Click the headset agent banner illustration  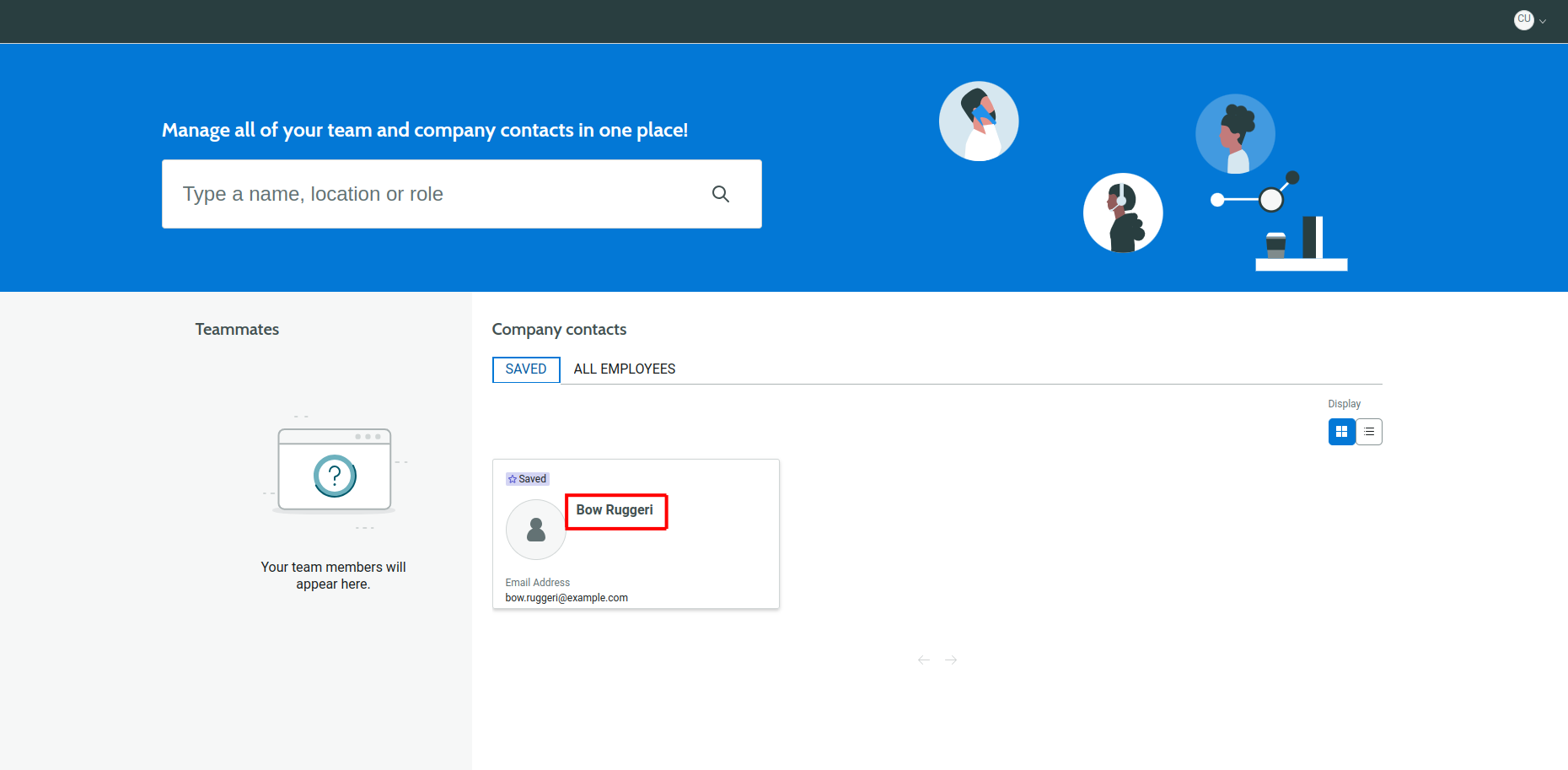click(1123, 213)
